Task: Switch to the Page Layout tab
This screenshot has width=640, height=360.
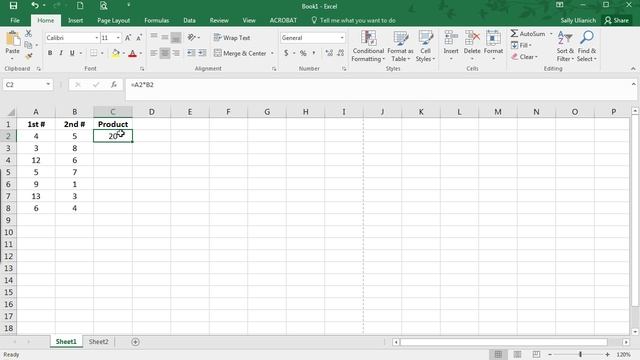Action: point(113,20)
